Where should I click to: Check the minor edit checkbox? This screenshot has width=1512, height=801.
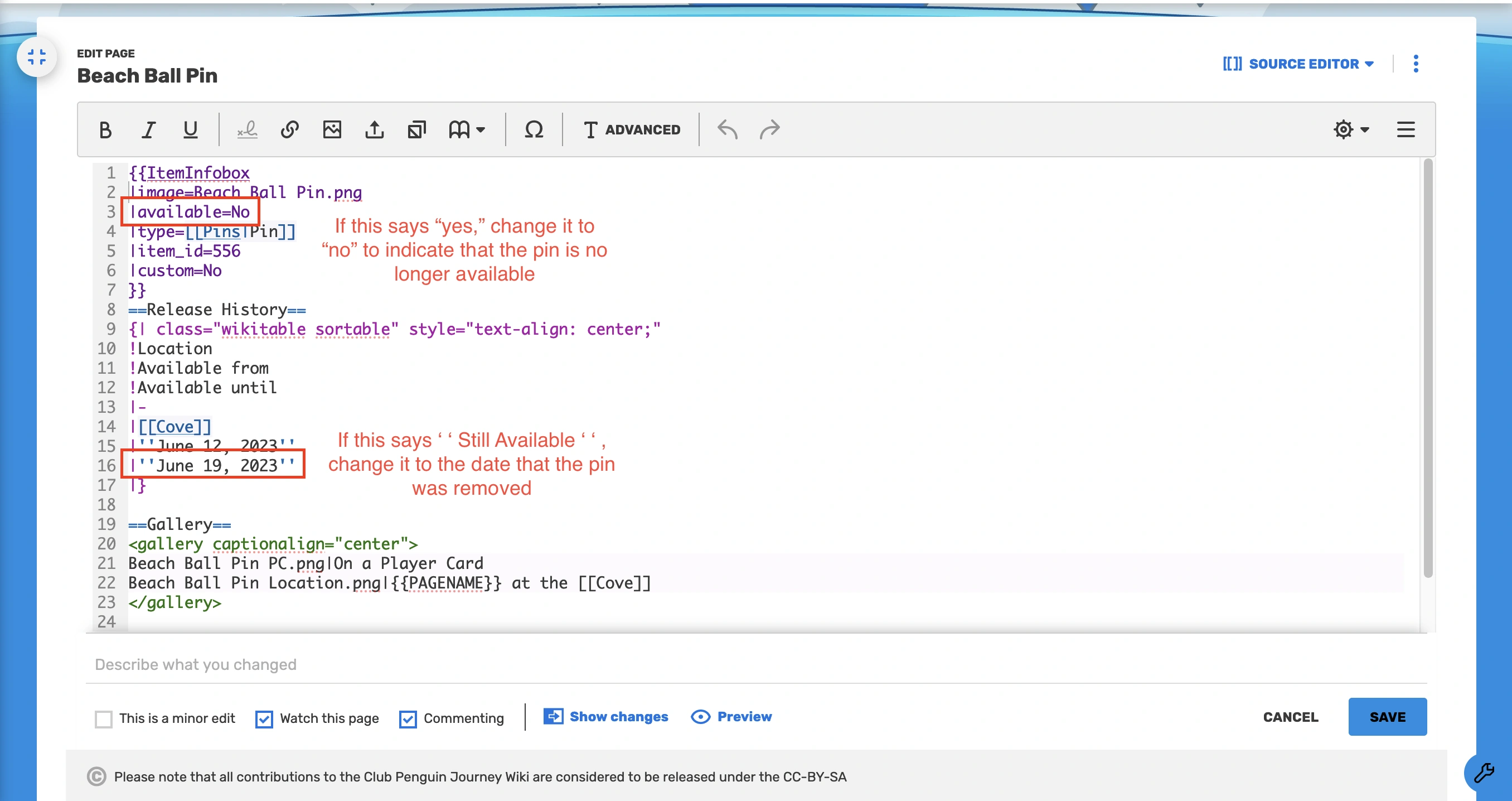pyautogui.click(x=104, y=719)
